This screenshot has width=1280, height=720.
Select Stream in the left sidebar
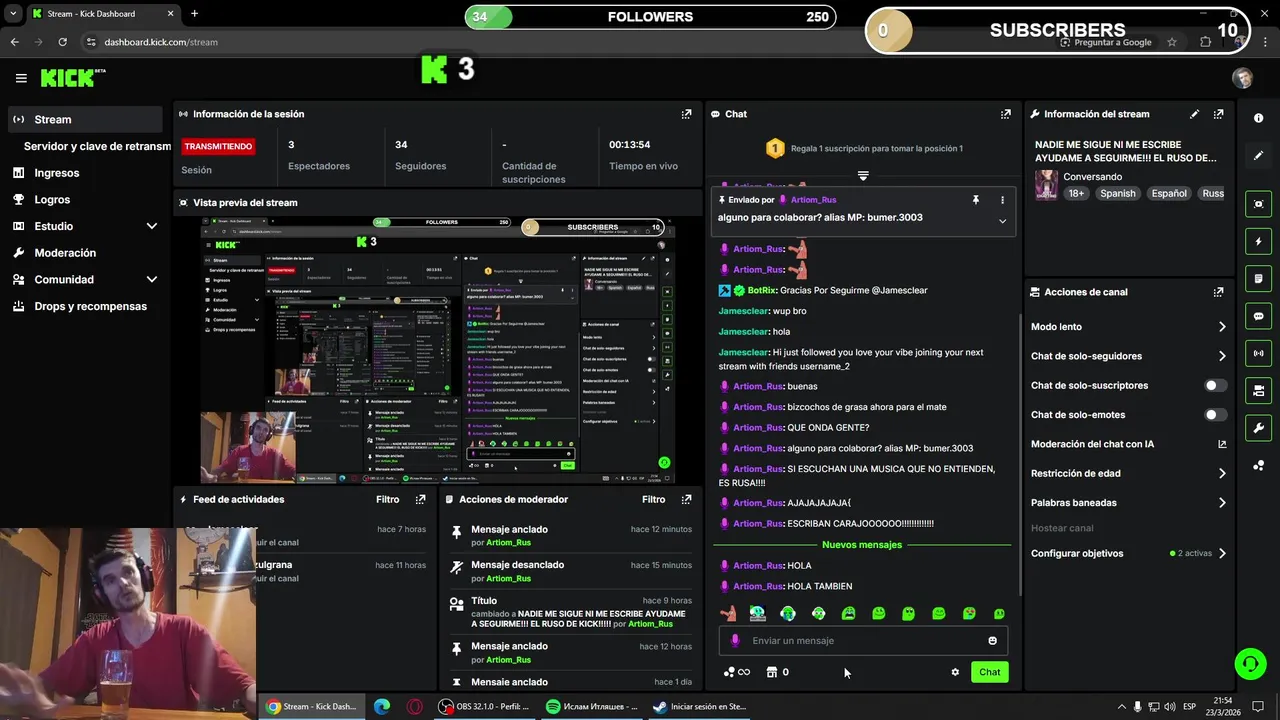click(84, 119)
